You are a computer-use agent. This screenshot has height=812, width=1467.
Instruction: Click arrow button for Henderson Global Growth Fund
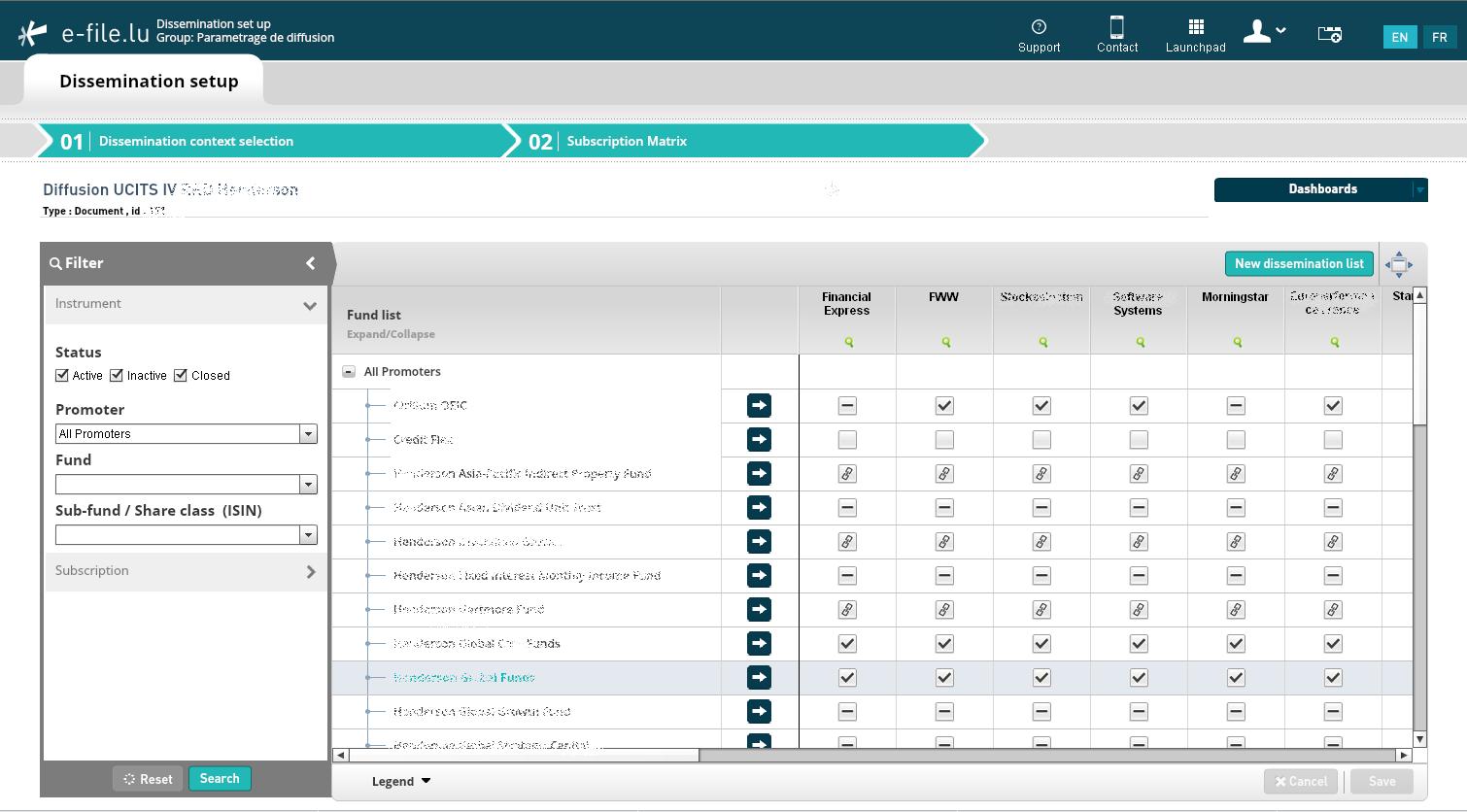(x=759, y=711)
